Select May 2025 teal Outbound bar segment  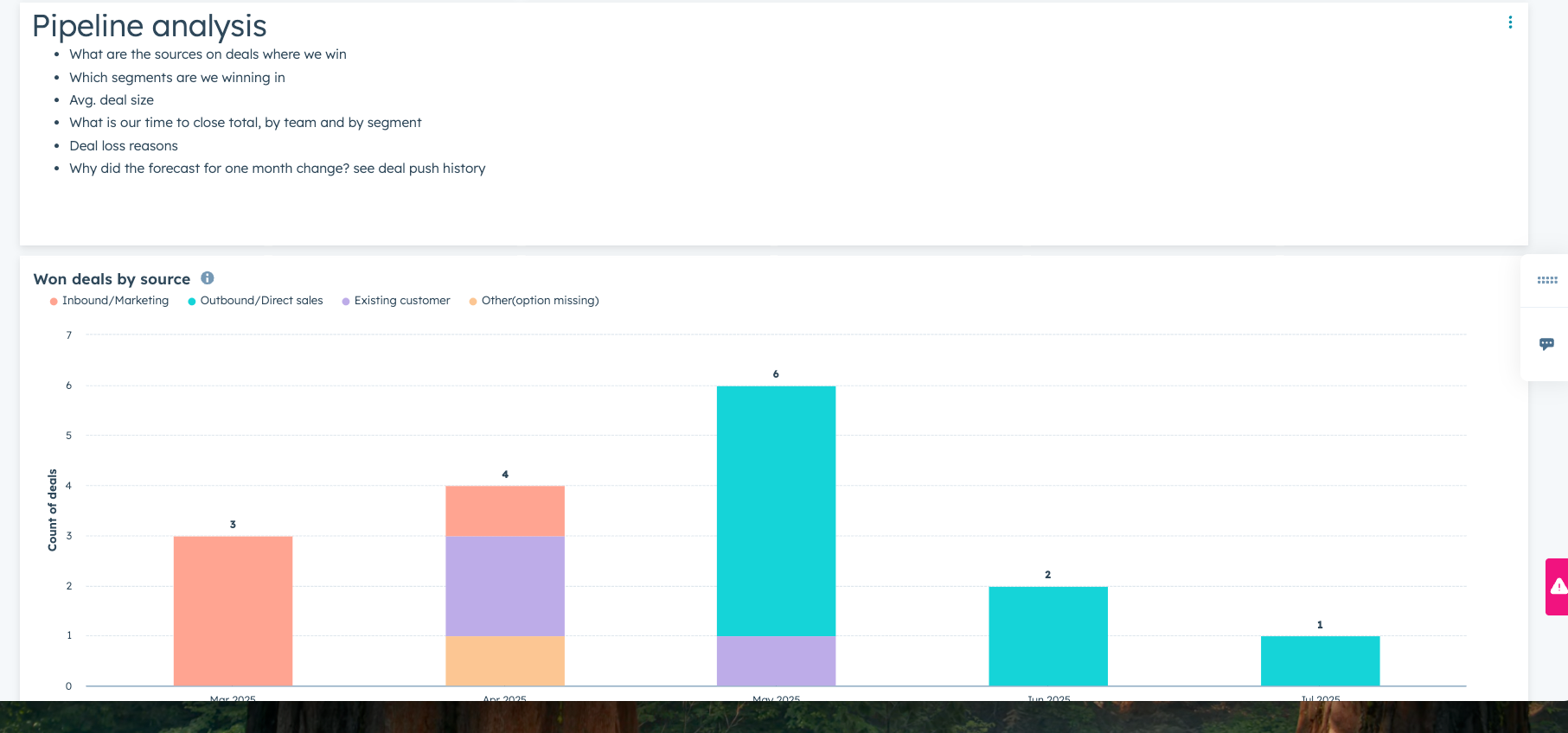click(x=776, y=510)
